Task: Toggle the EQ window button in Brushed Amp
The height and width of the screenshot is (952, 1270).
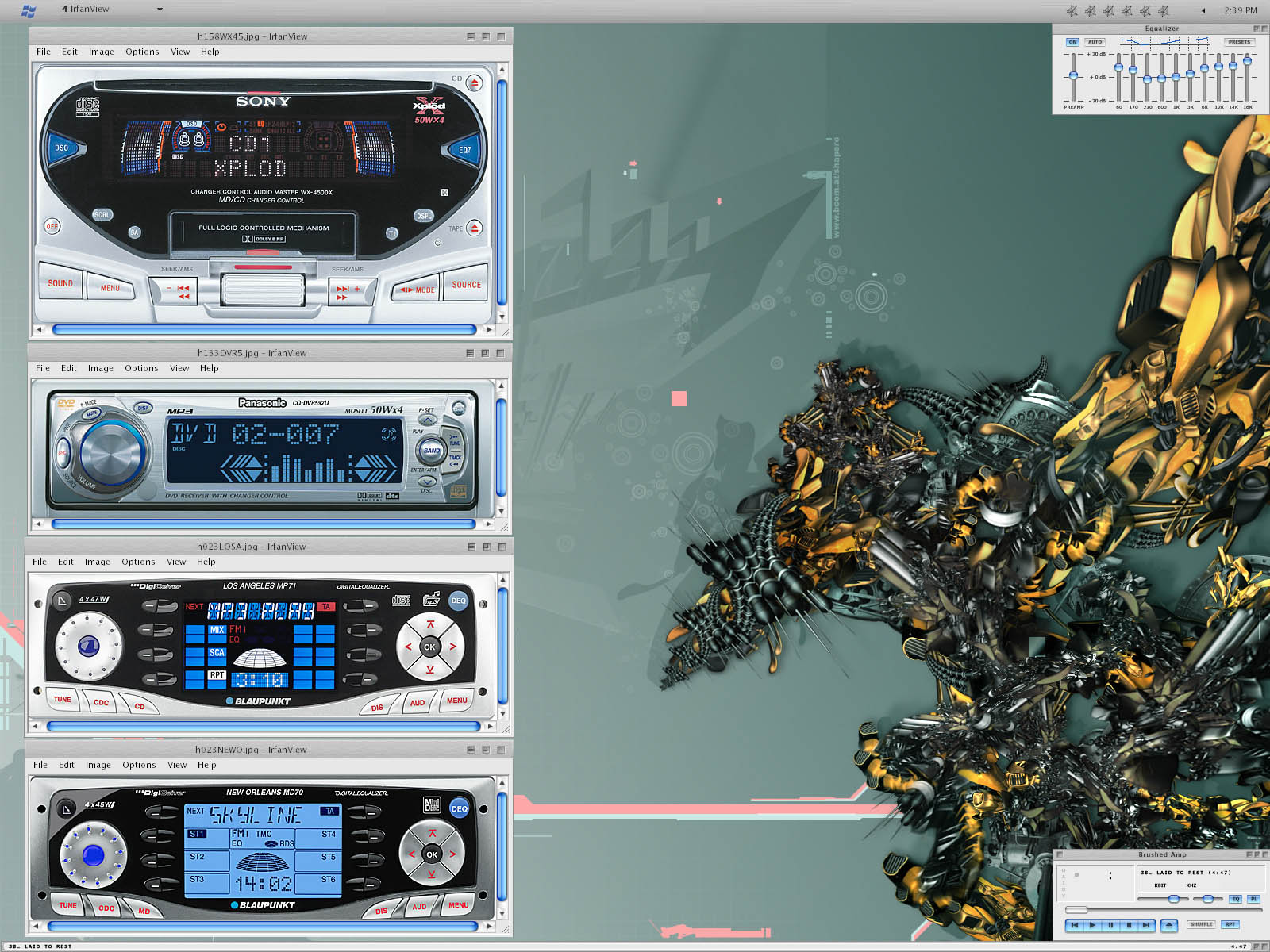Action: coord(1236,899)
